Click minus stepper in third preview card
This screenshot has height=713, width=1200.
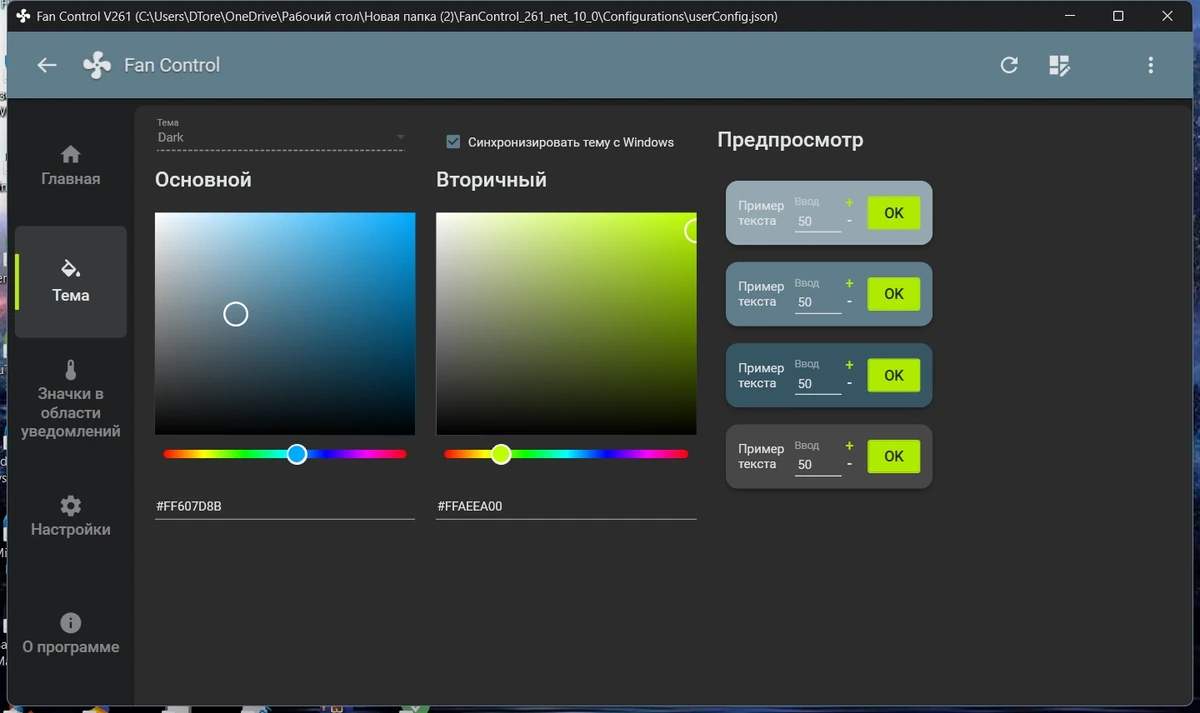click(849, 383)
